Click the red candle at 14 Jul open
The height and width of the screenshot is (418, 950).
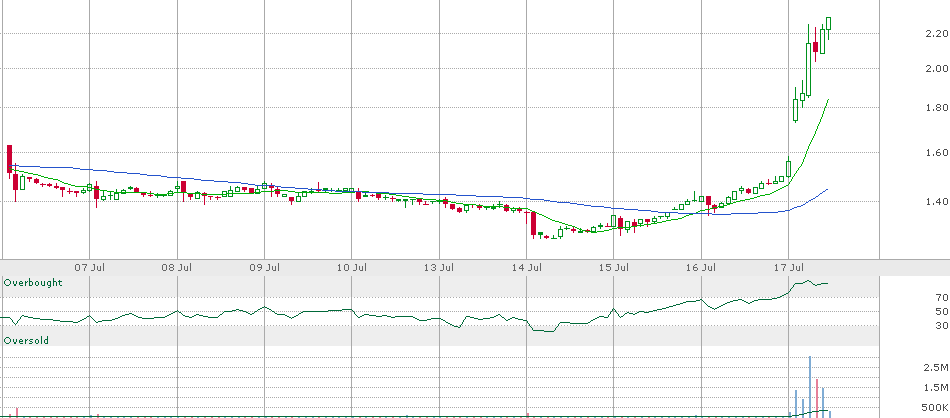(x=533, y=224)
